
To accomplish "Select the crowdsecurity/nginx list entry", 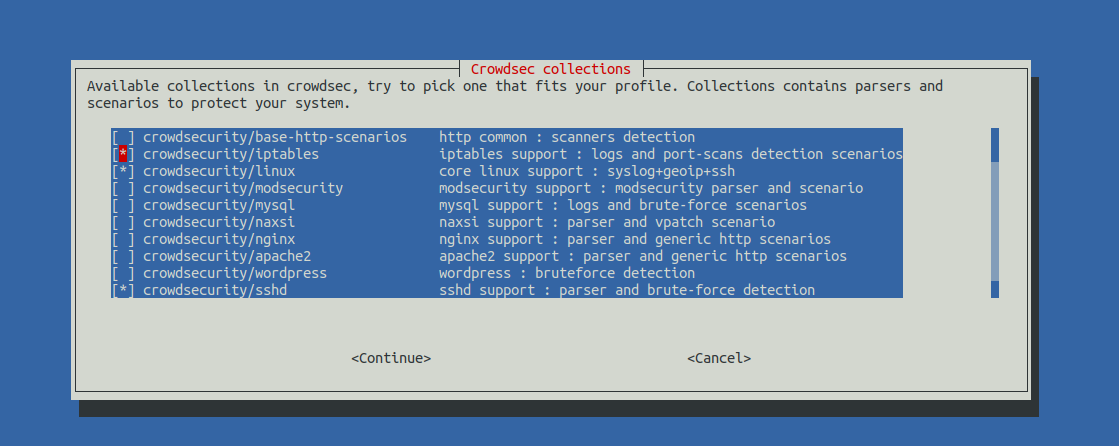I will pos(219,239).
